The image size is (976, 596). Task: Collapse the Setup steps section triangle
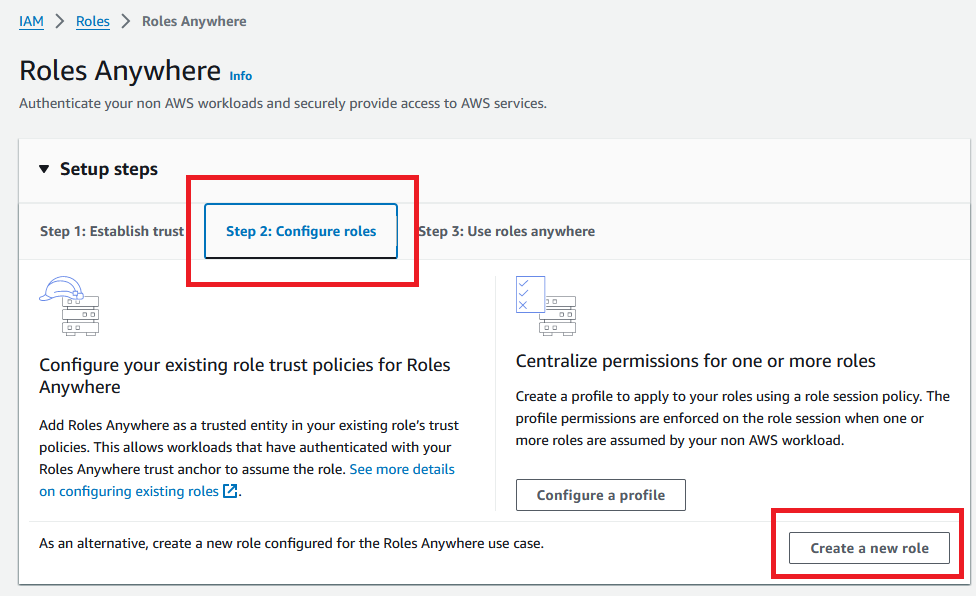coord(44,169)
